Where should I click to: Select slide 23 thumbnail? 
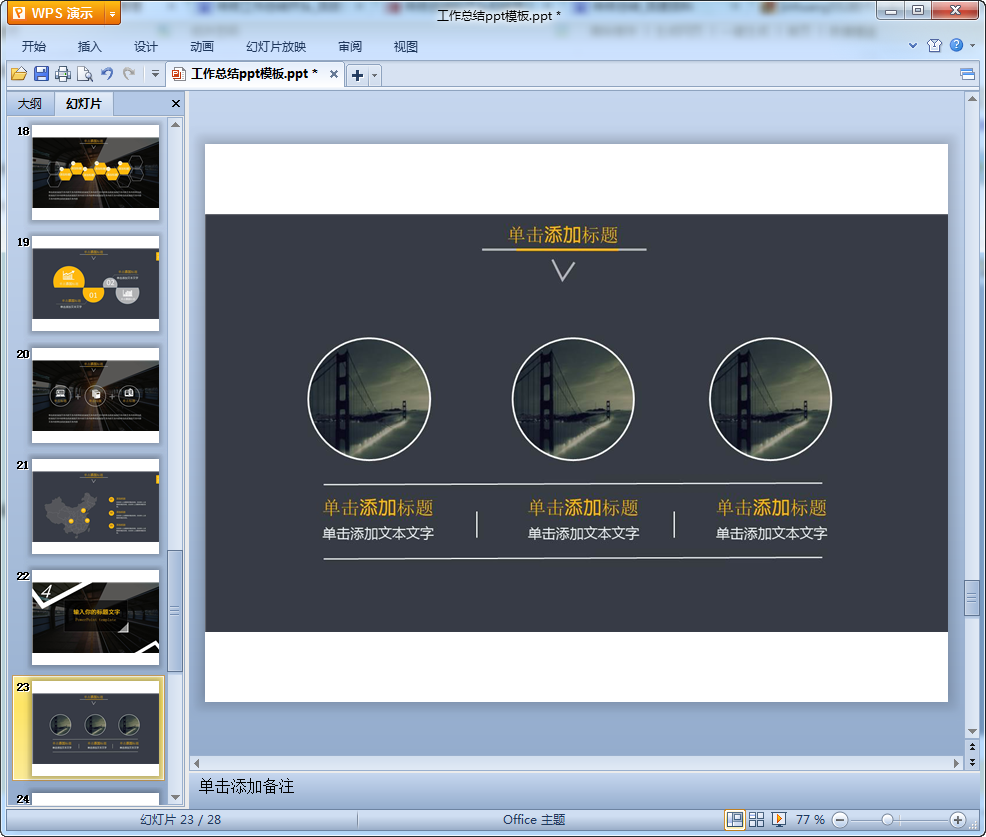pos(96,728)
